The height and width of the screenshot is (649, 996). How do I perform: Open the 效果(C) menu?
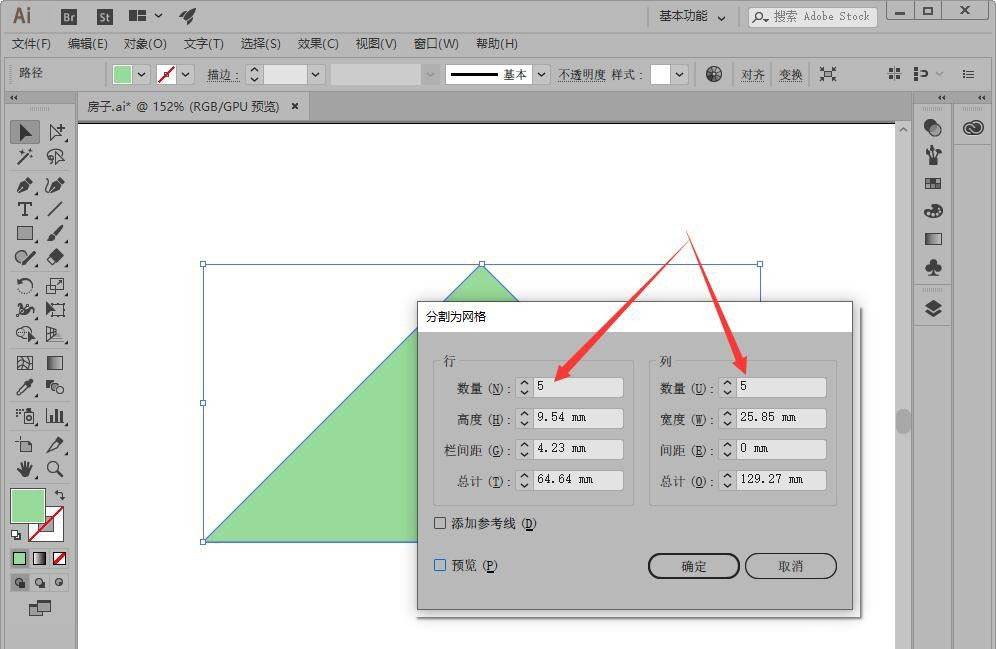point(318,44)
